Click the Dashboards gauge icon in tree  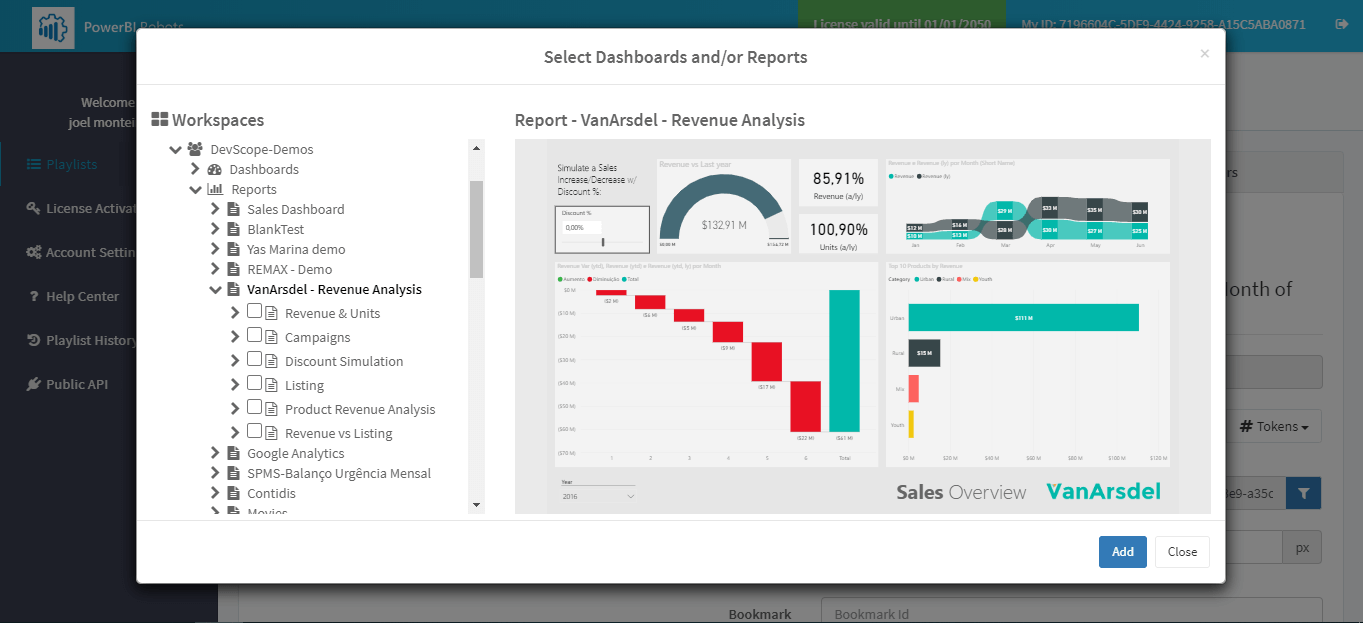click(214, 170)
